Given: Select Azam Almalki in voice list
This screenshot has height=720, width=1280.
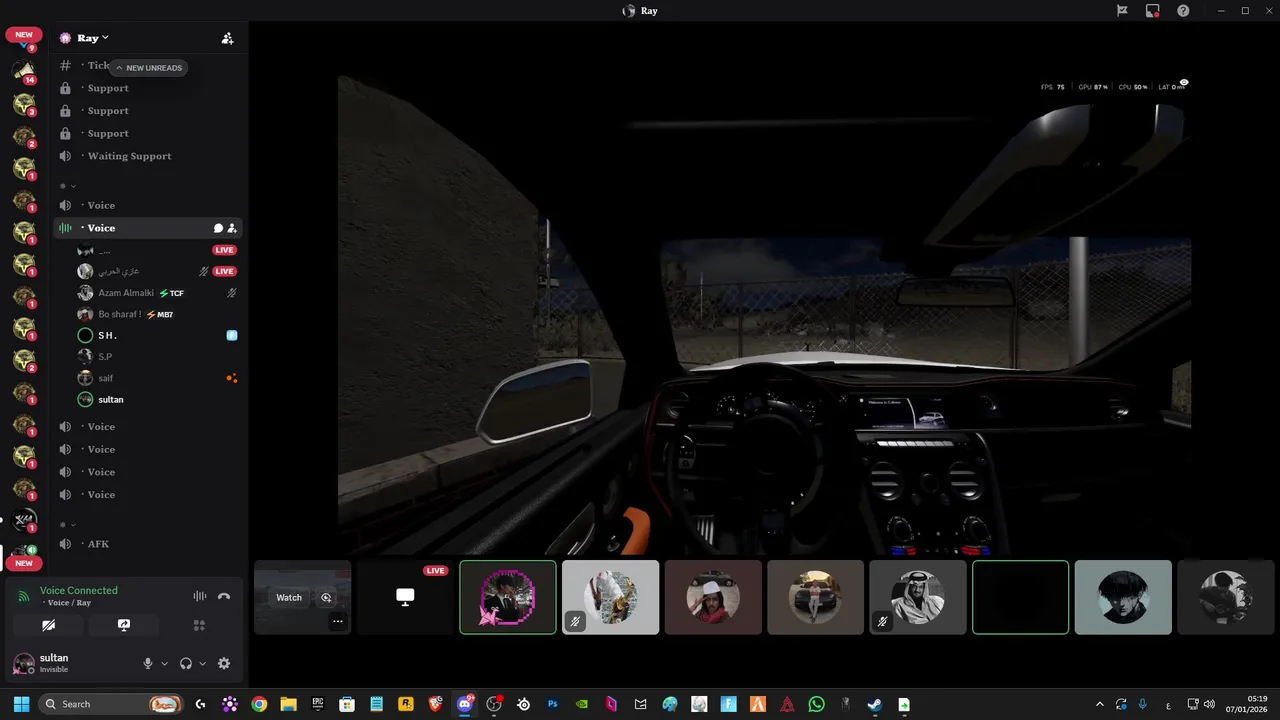Looking at the screenshot, I should (x=157, y=293).
